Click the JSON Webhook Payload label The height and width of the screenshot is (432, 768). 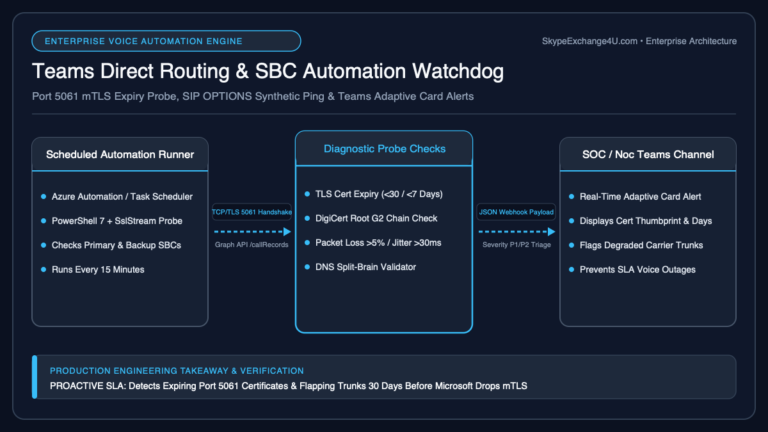516,212
